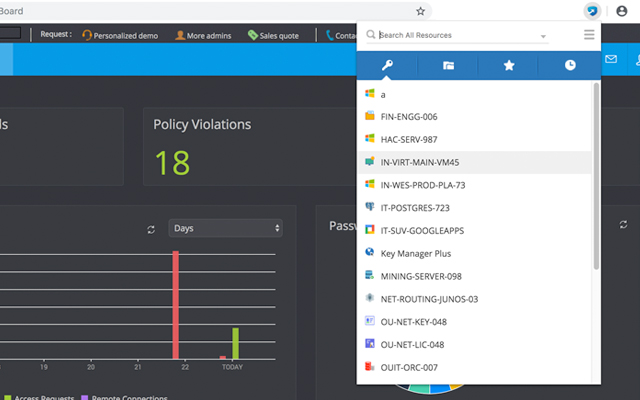
Task: Request a Personalized demo
Action: tap(120, 36)
